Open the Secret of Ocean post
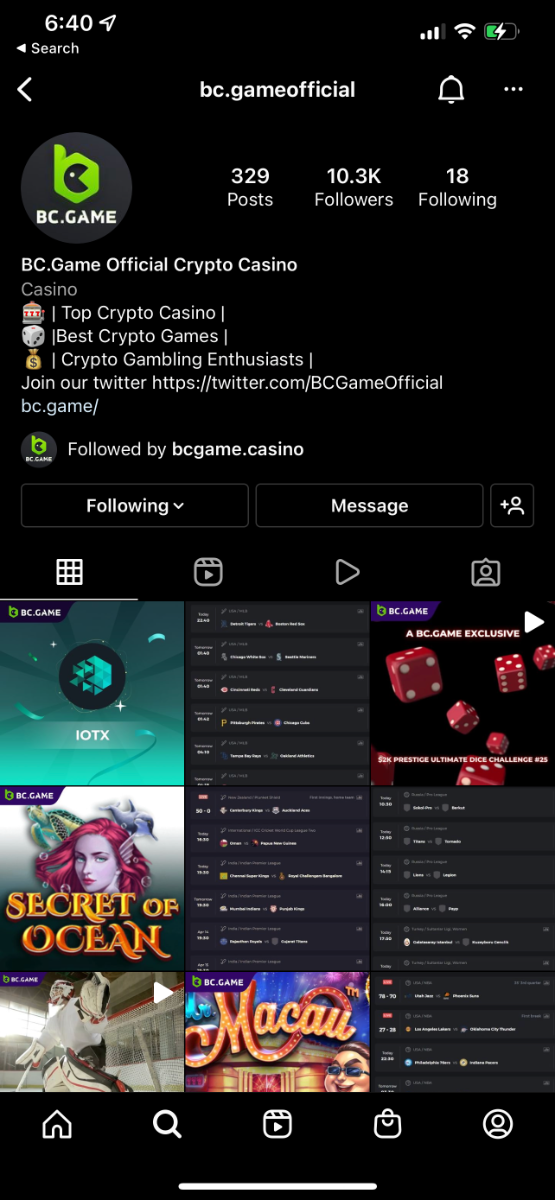Viewport: 555px width, 1200px height. pyautogui.click(x=92, y=878)
